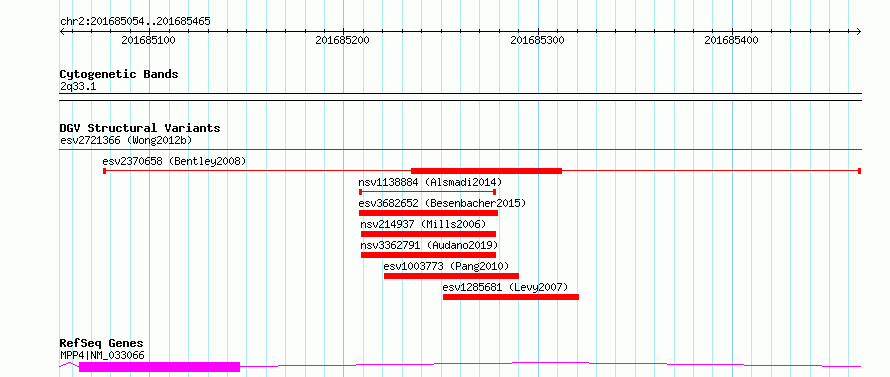
Task: Select the esv1285681 red variant bar
Action: click(x=511, y=297)
